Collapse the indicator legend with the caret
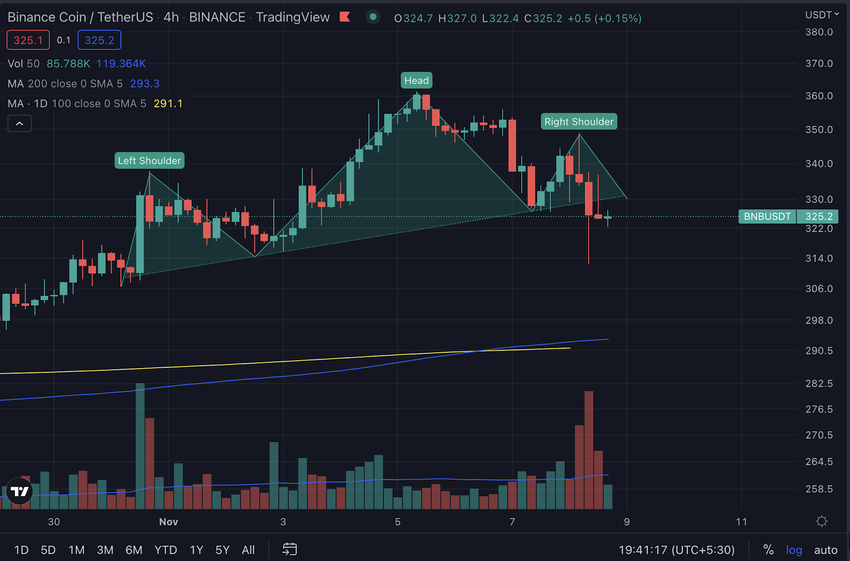Viewport: 850px width, 561px height. 20,124
